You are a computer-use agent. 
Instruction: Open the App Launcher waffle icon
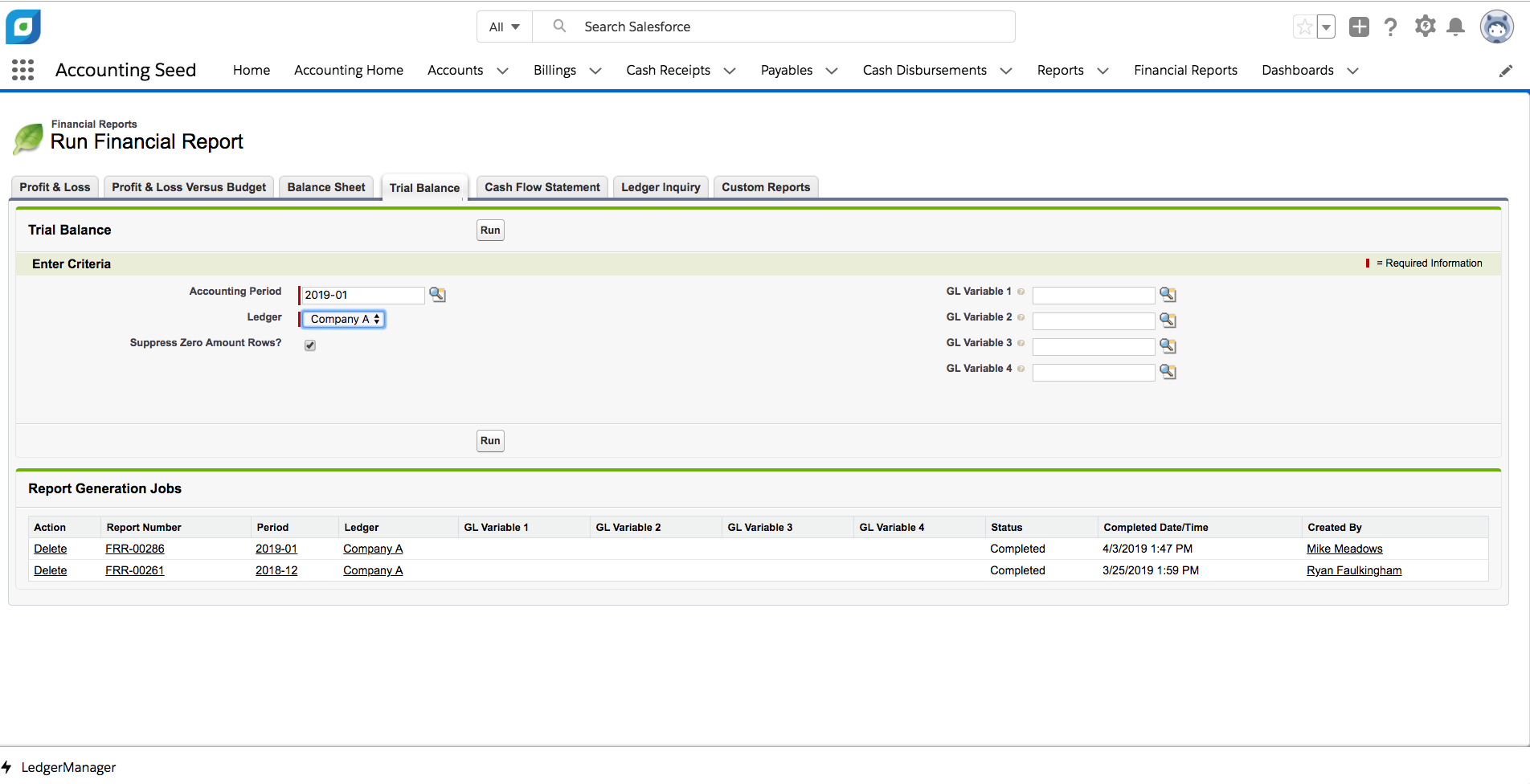(22, 70)
